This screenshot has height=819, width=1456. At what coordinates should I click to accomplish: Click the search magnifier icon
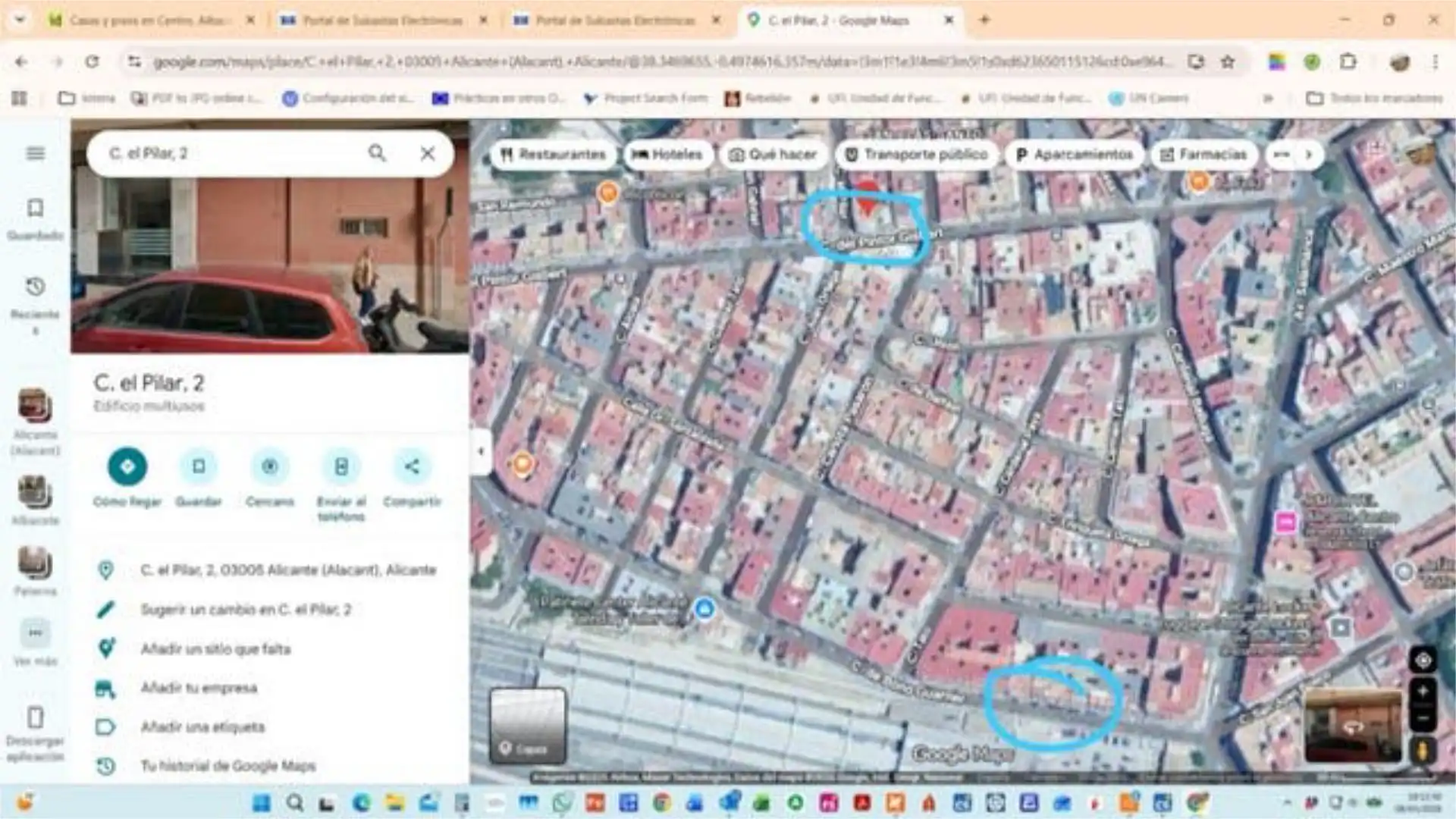[378, 153]
